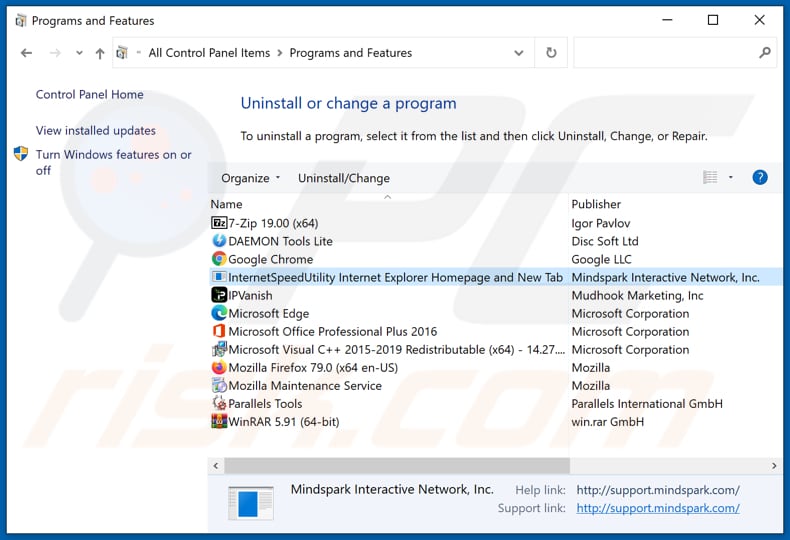Screen dimensions: 790x540
Task: Select Microsoft Edge row
Action: 496,313
